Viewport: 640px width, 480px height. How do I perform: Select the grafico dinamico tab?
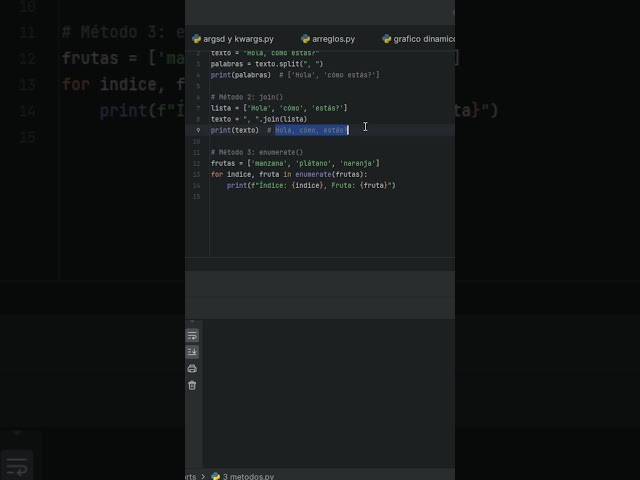click(x=418, y=39)
